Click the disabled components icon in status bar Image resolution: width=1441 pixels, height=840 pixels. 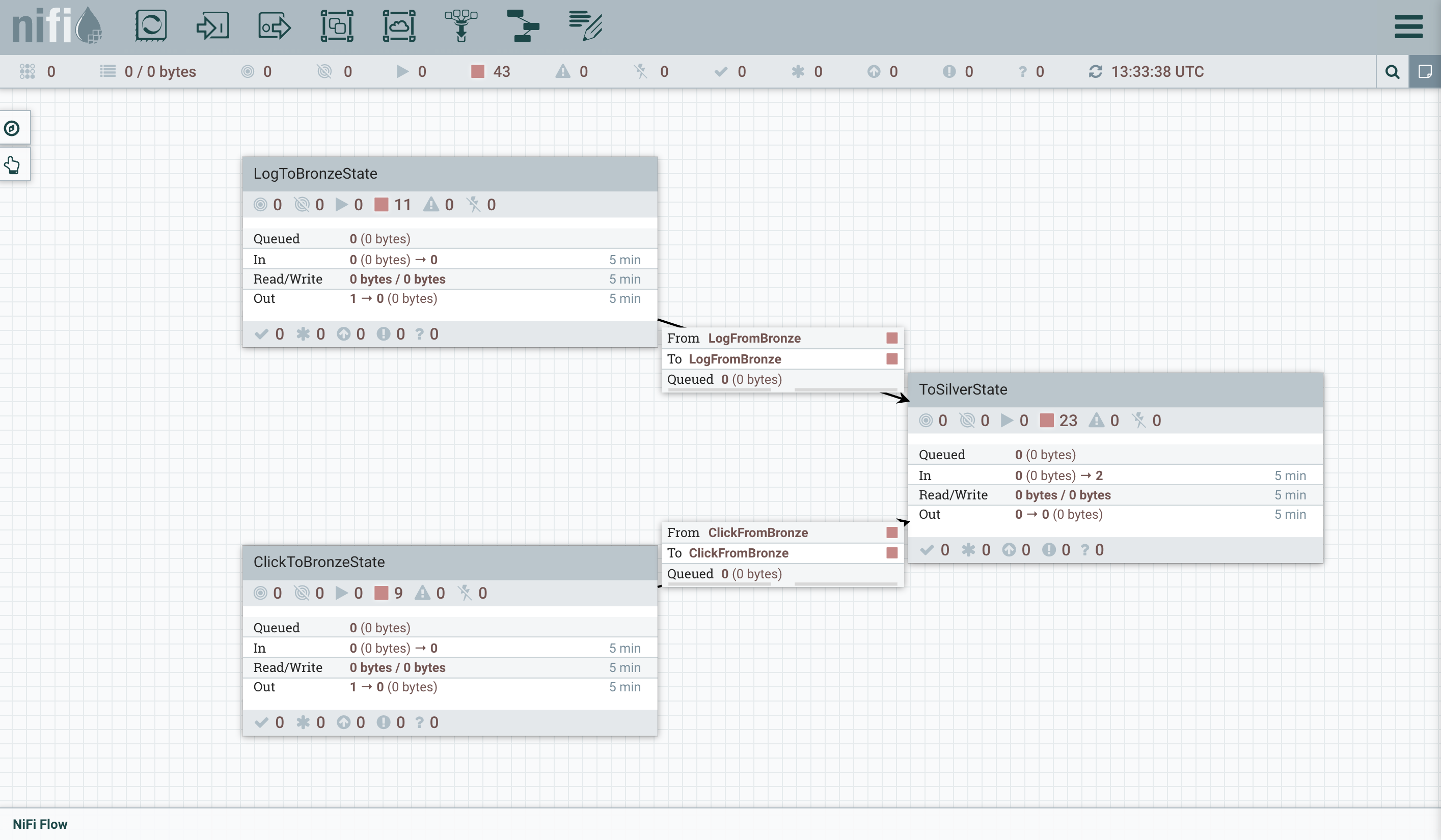coord(640,71)
